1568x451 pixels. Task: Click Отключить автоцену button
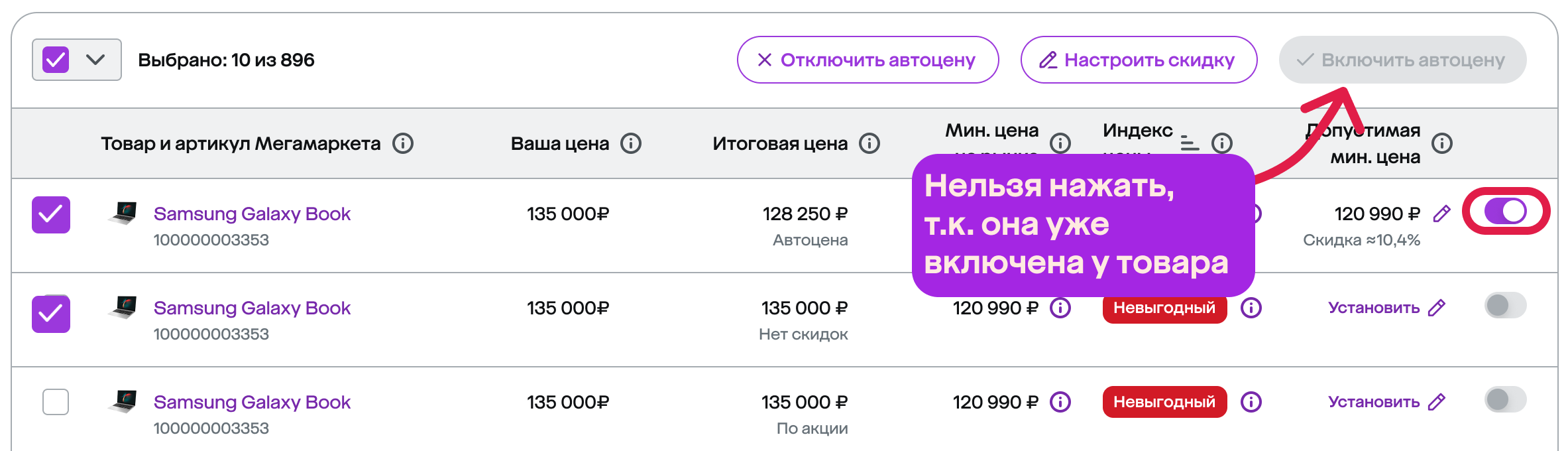click(868, 60)
